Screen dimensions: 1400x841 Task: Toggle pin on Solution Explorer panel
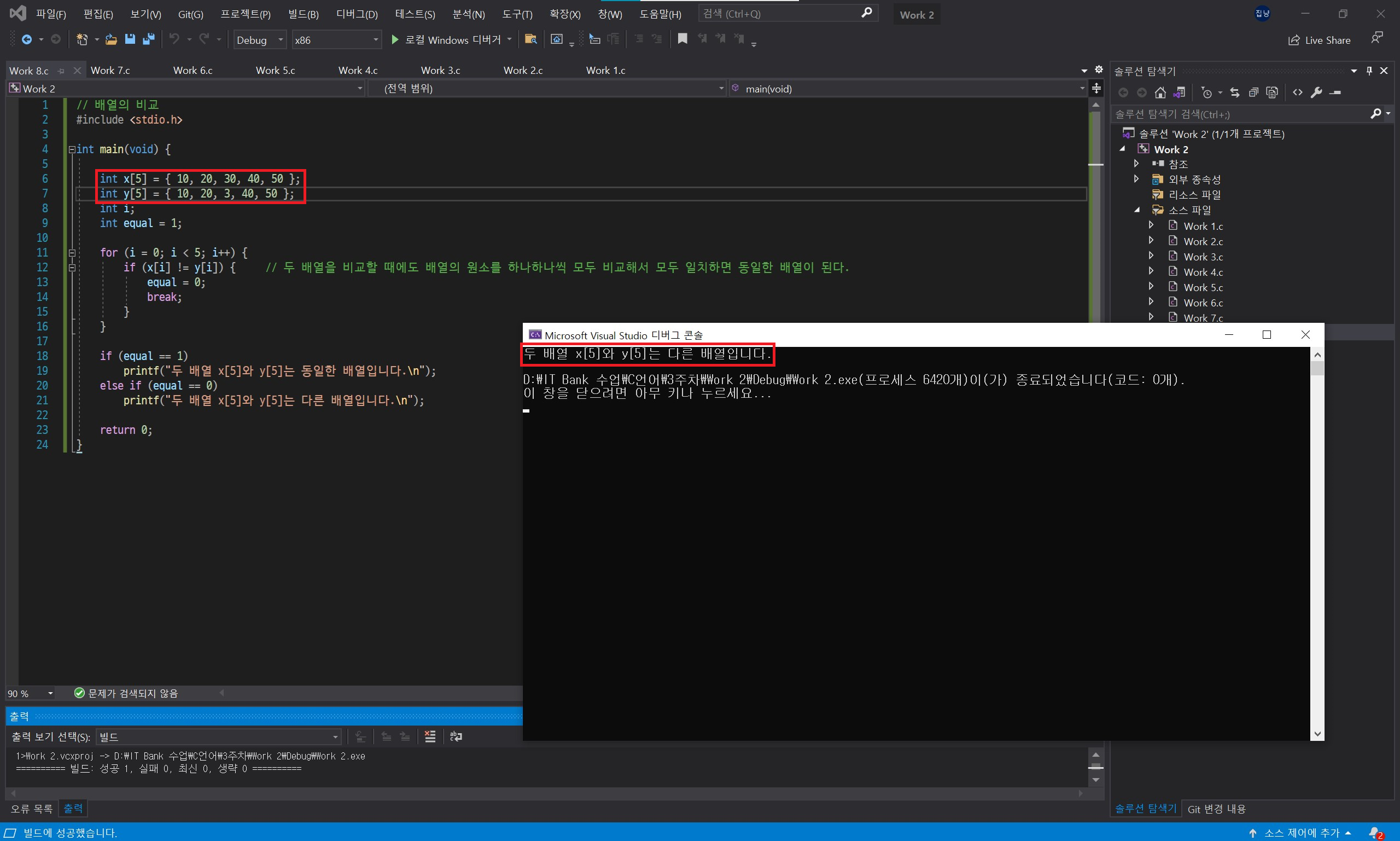pyautogui.click(x=1369, y=71)
